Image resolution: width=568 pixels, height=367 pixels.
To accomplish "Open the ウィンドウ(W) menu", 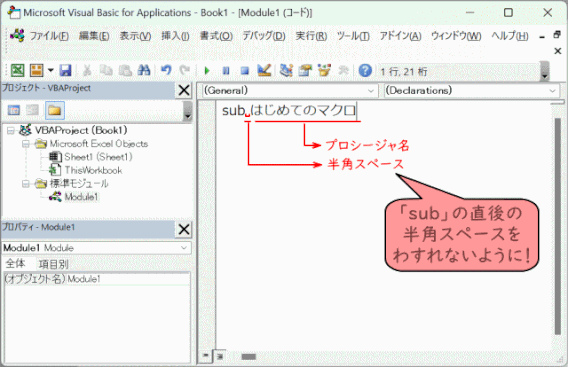I will [456, 36].
